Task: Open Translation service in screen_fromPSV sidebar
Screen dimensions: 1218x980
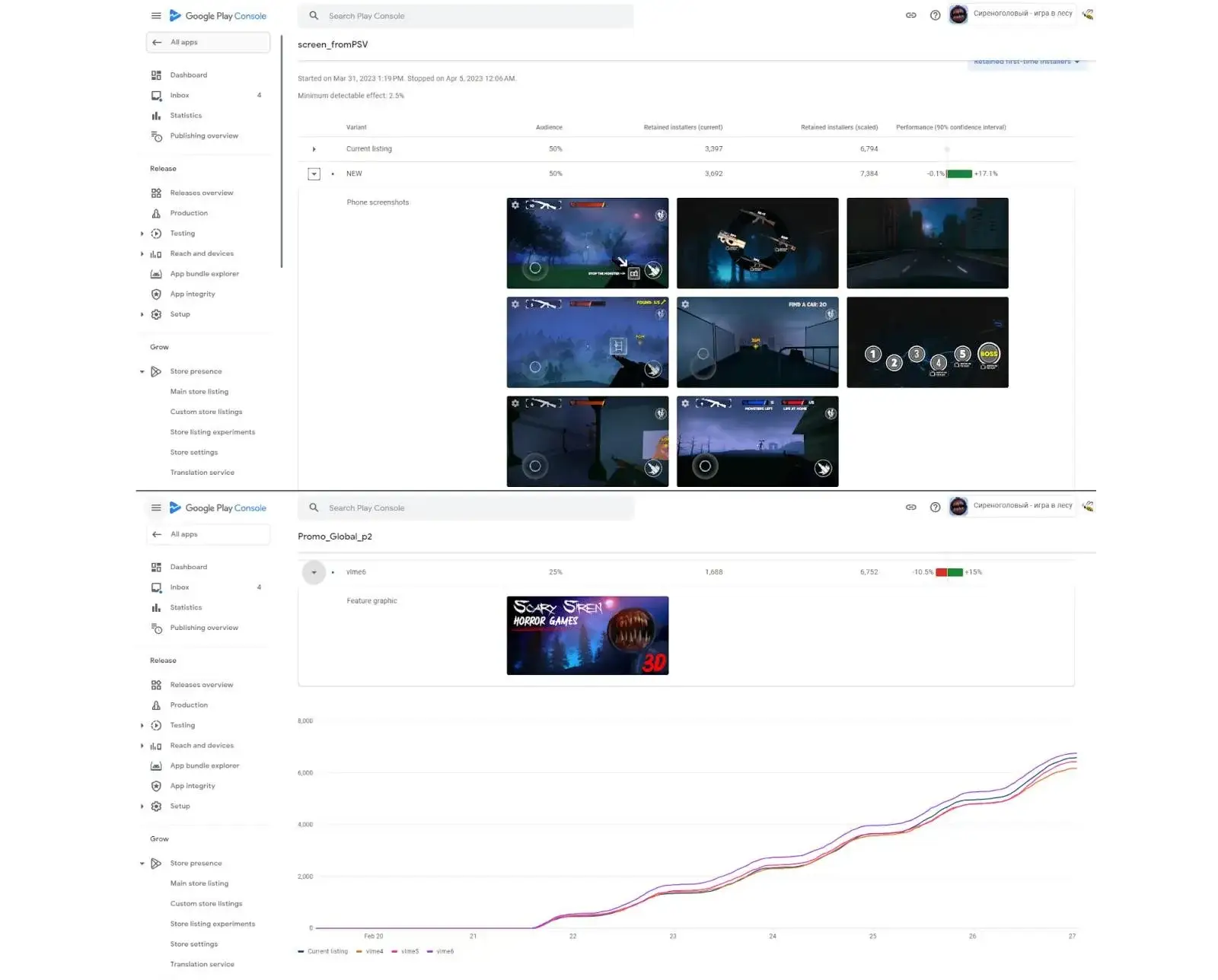Action: 202,473
